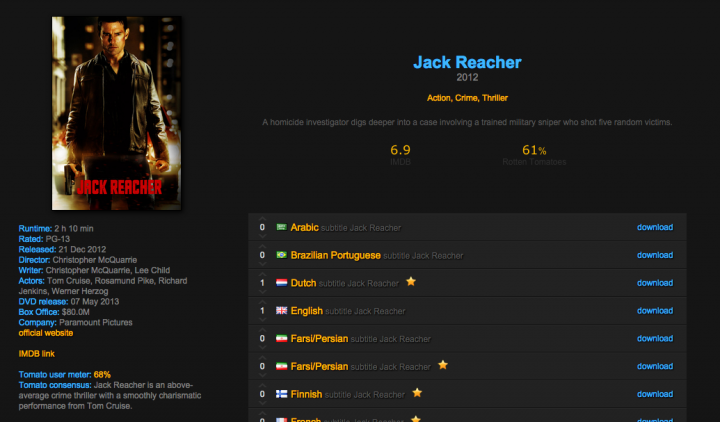720x422 pixels.
Task: Downvote the starred Farsi/Persian subtitle
Action: [x=262, y=375]
